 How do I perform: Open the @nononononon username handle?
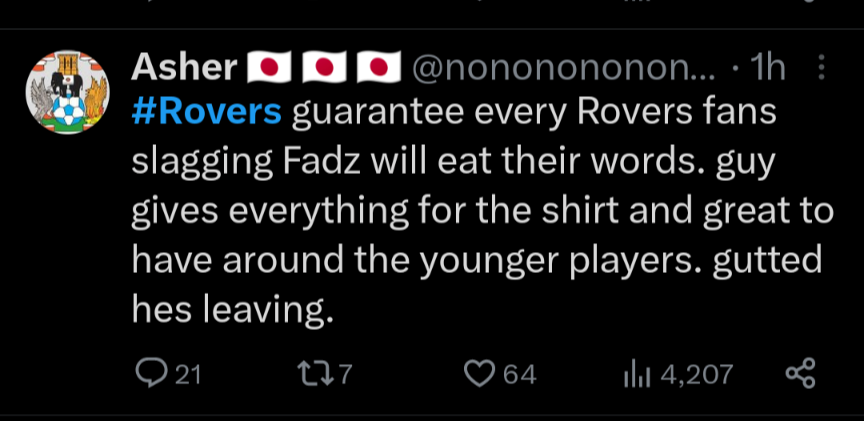pos(563,68)
